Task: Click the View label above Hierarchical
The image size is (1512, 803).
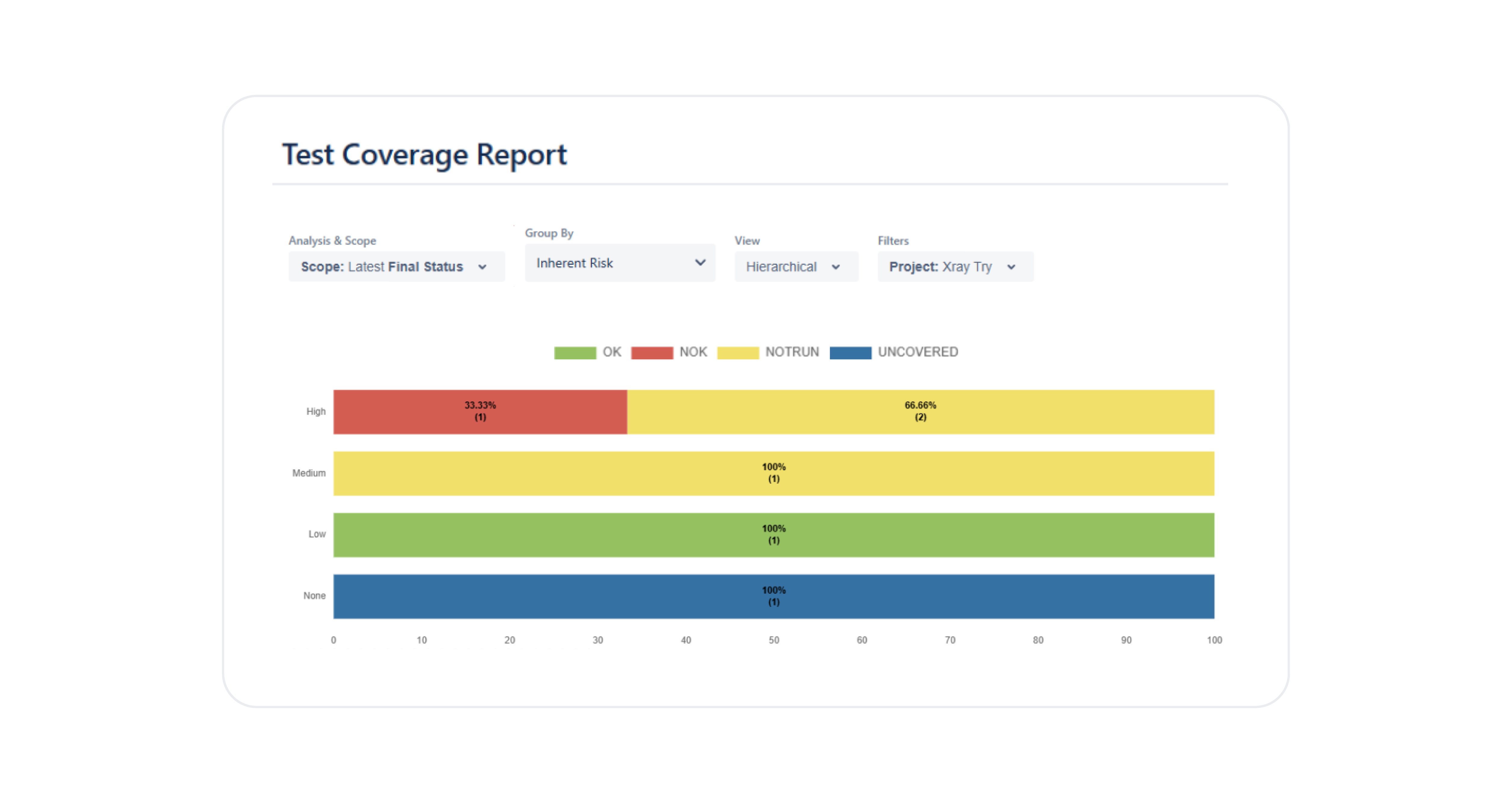Action: [x=747, y=241]
